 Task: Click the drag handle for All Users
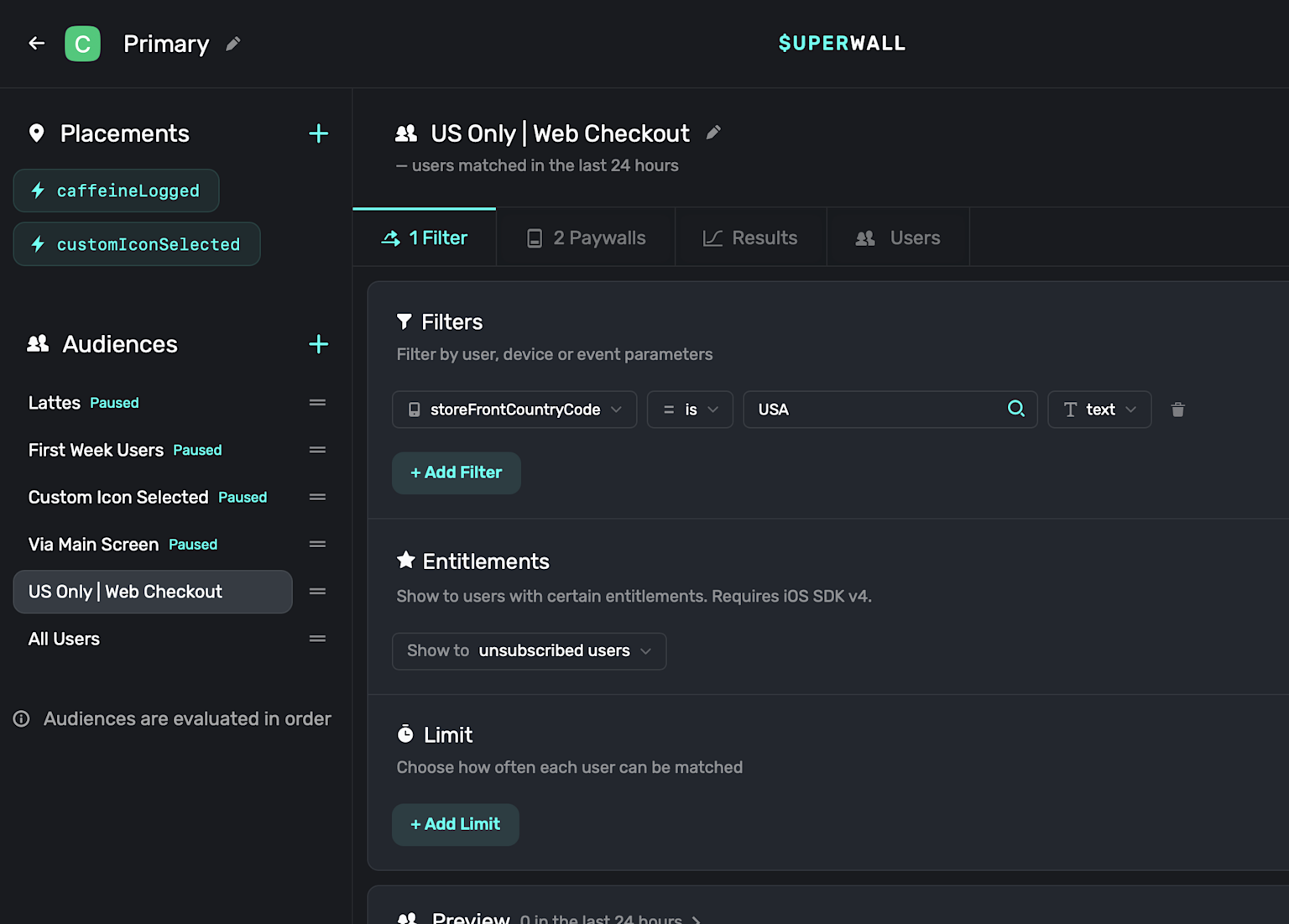(317, 639)
